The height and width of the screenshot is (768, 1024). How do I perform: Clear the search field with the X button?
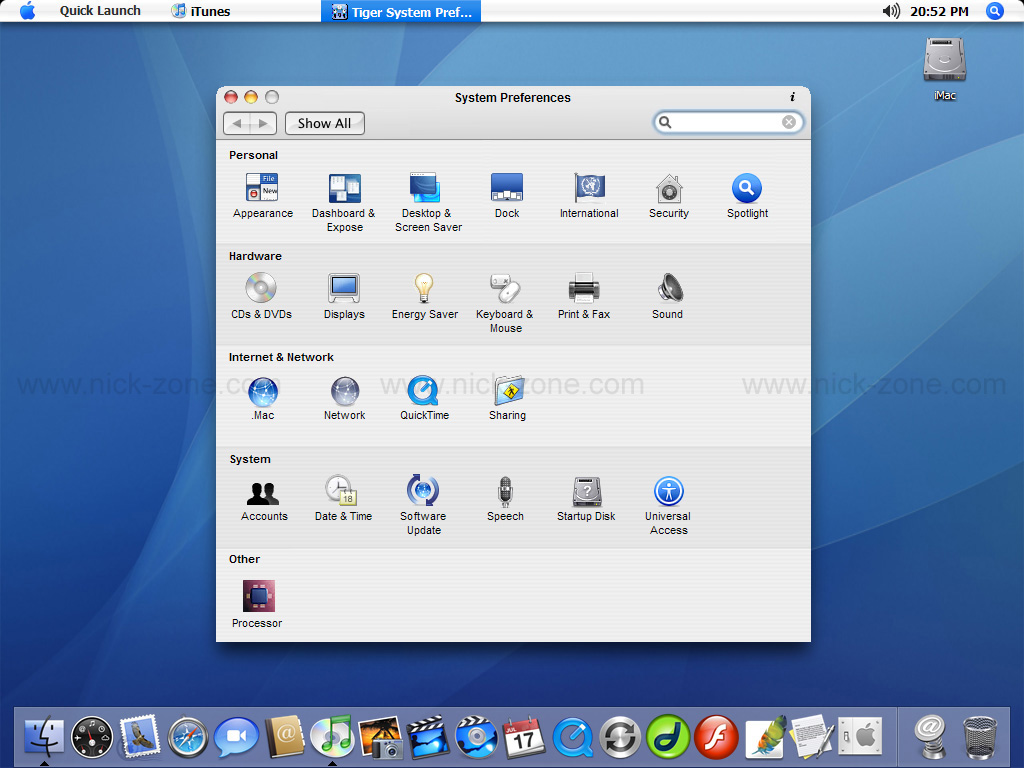pyautogui.click(x=789, y=122)
